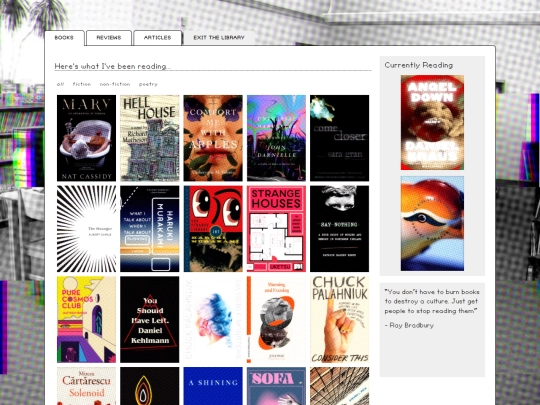Open Solenoid by Mircea Cartarescu
The width and height of the screenshot is (540, 405).
pos(86,386)
